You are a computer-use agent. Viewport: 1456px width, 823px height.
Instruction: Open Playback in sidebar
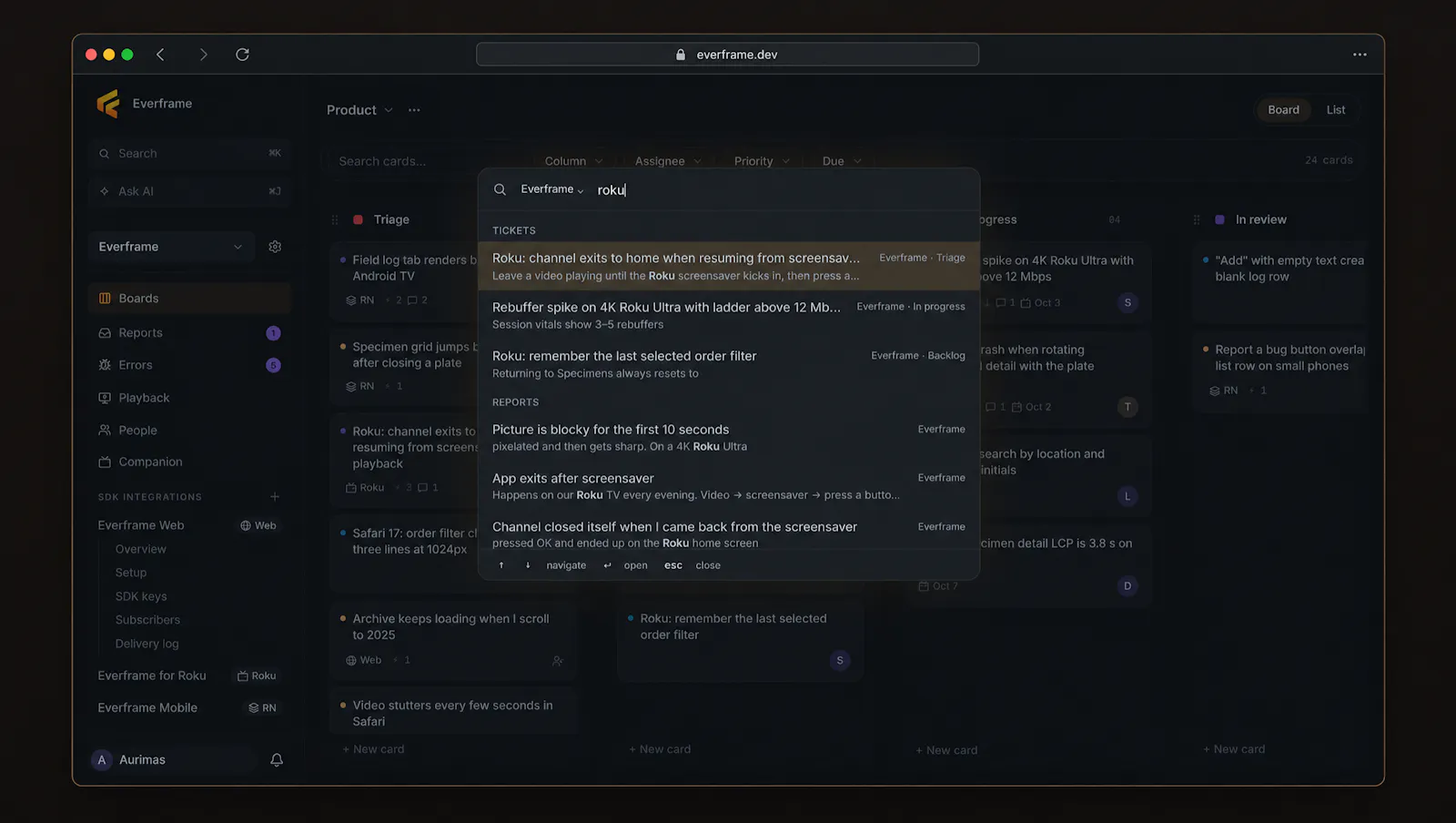190,398
